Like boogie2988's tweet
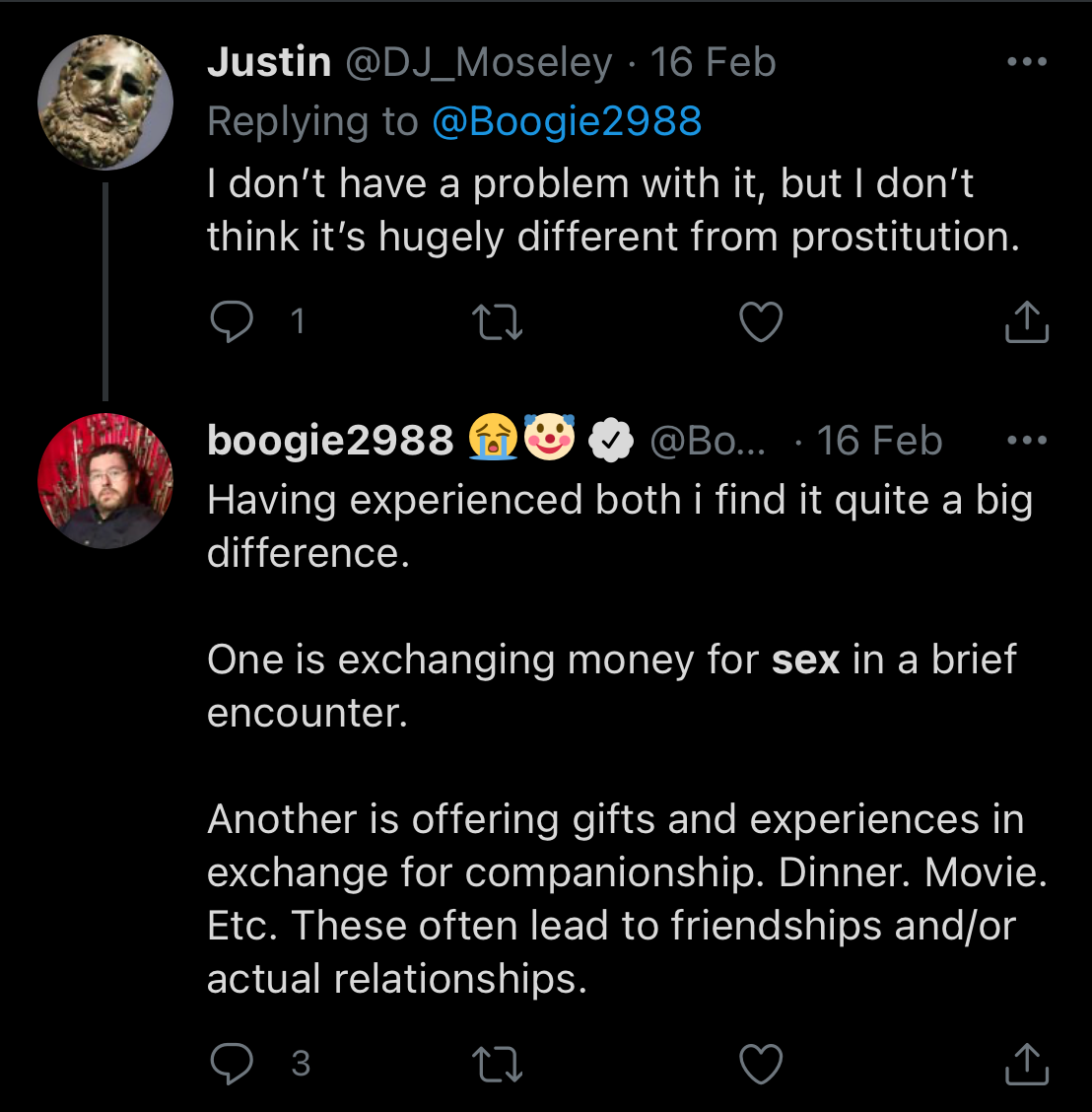 pyautogui.click(x=761, y=1064)
